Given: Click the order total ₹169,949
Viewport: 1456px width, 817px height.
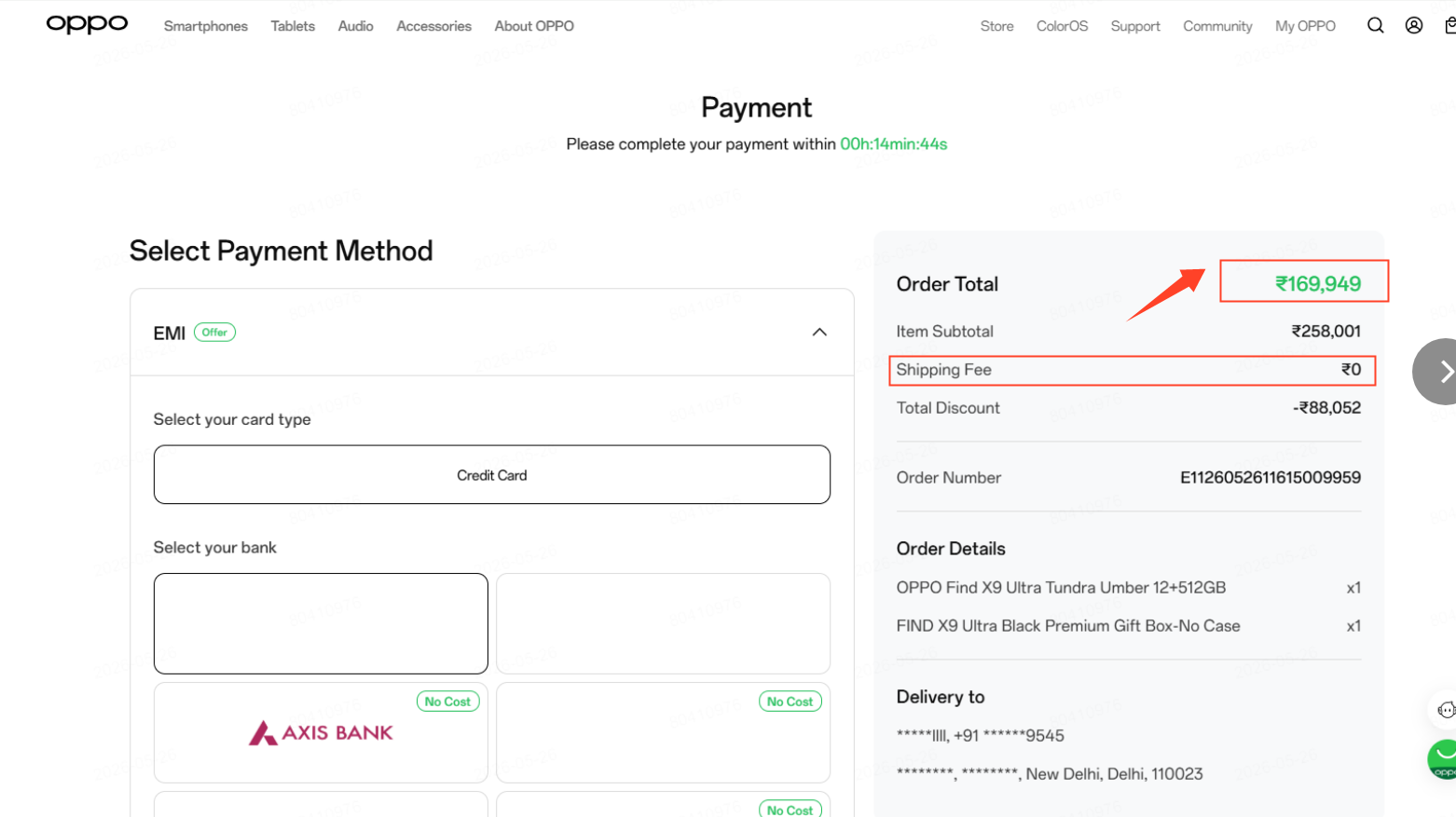Looking at the screenshot, I should tap(1318, 283).
